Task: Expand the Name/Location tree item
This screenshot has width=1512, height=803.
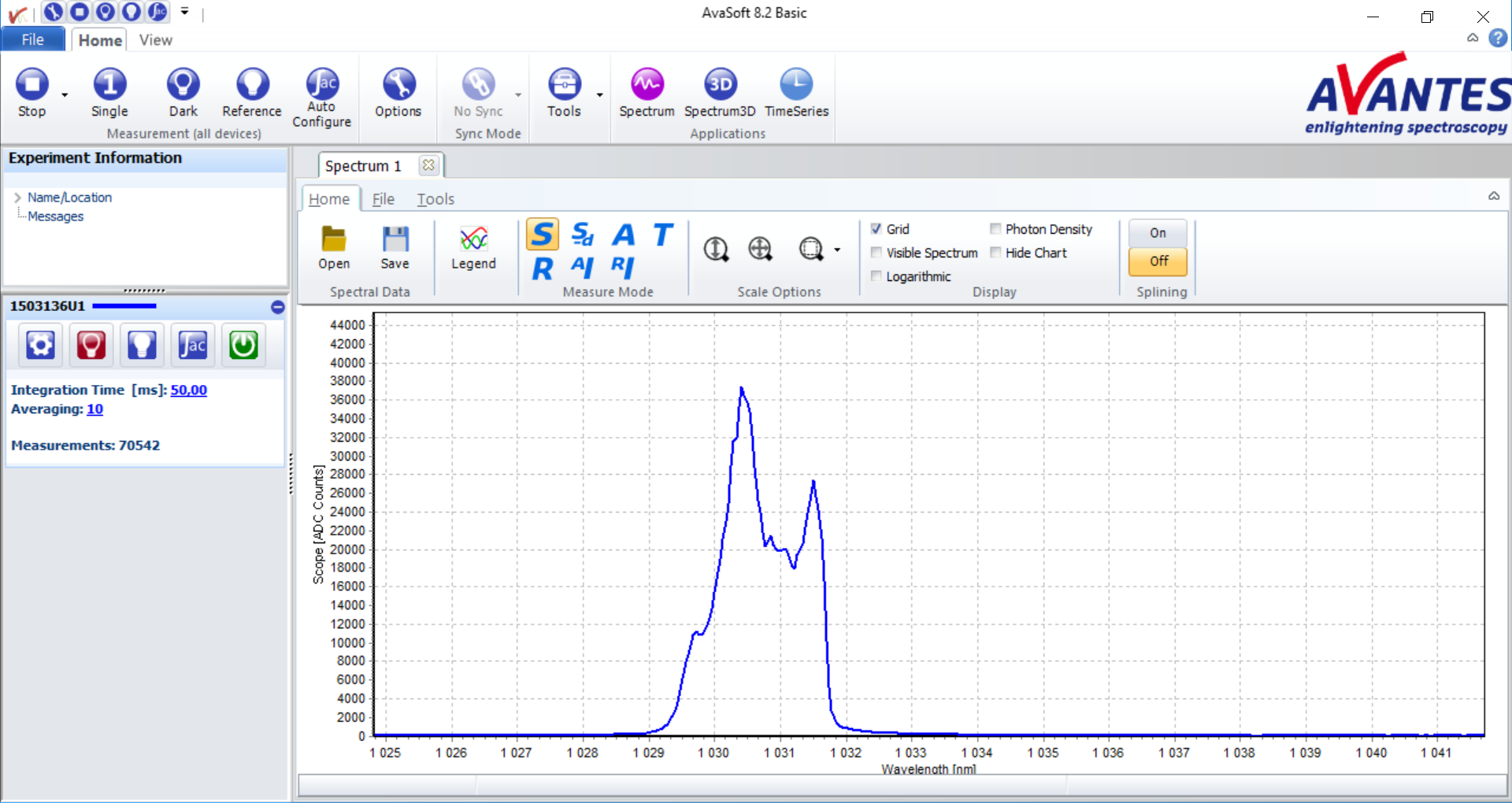Action: point(17,198)
